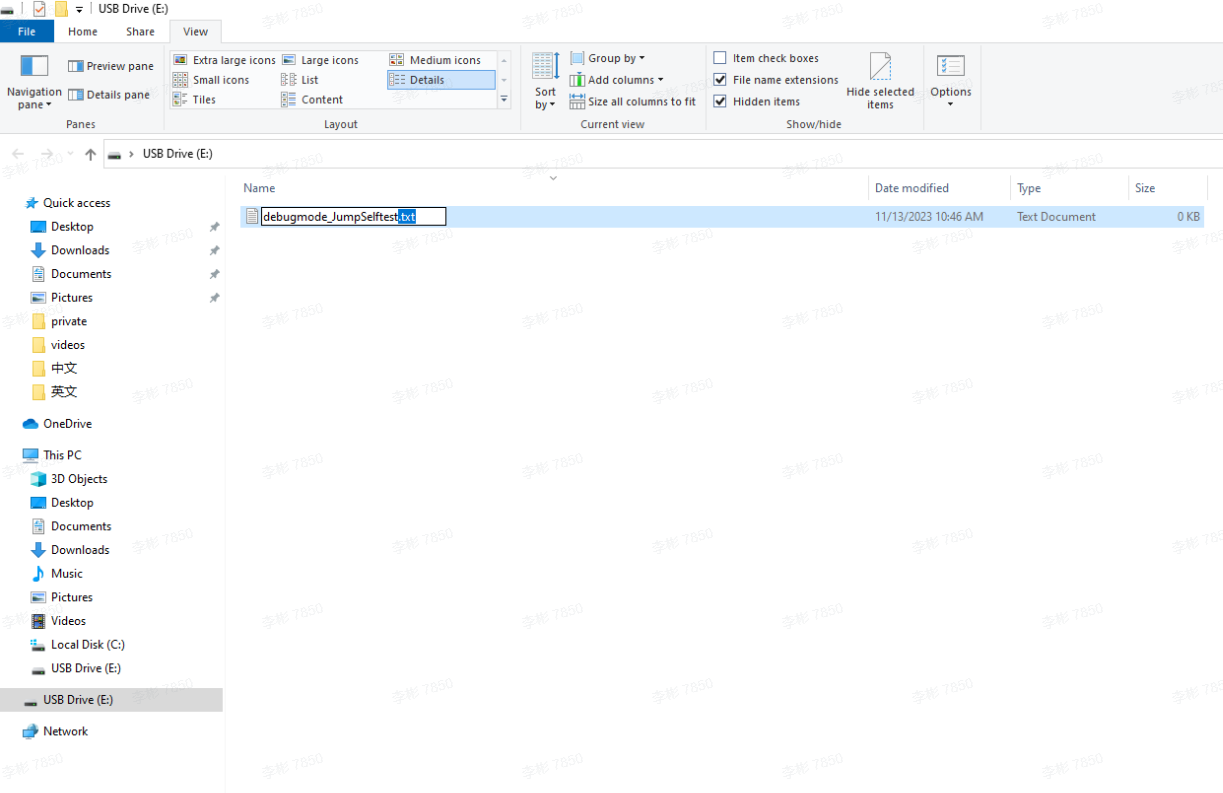Image resolution: width=1223 pixels, height=793 pixels.
Task: Toggle File name extensions checkbox
Action: click(x=720, y=80)
